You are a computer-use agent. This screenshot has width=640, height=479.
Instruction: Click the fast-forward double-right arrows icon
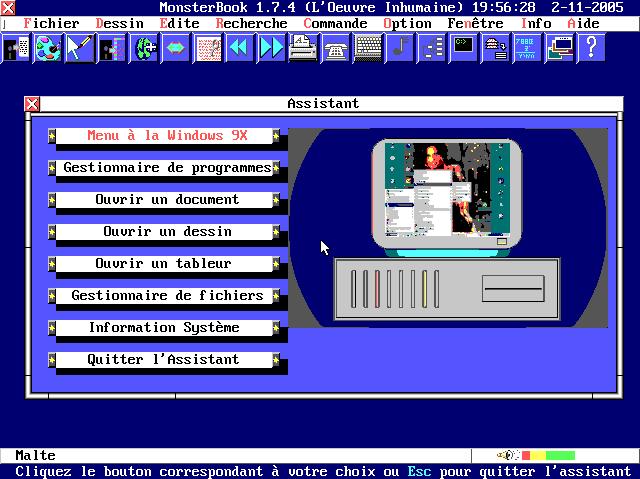272,48
